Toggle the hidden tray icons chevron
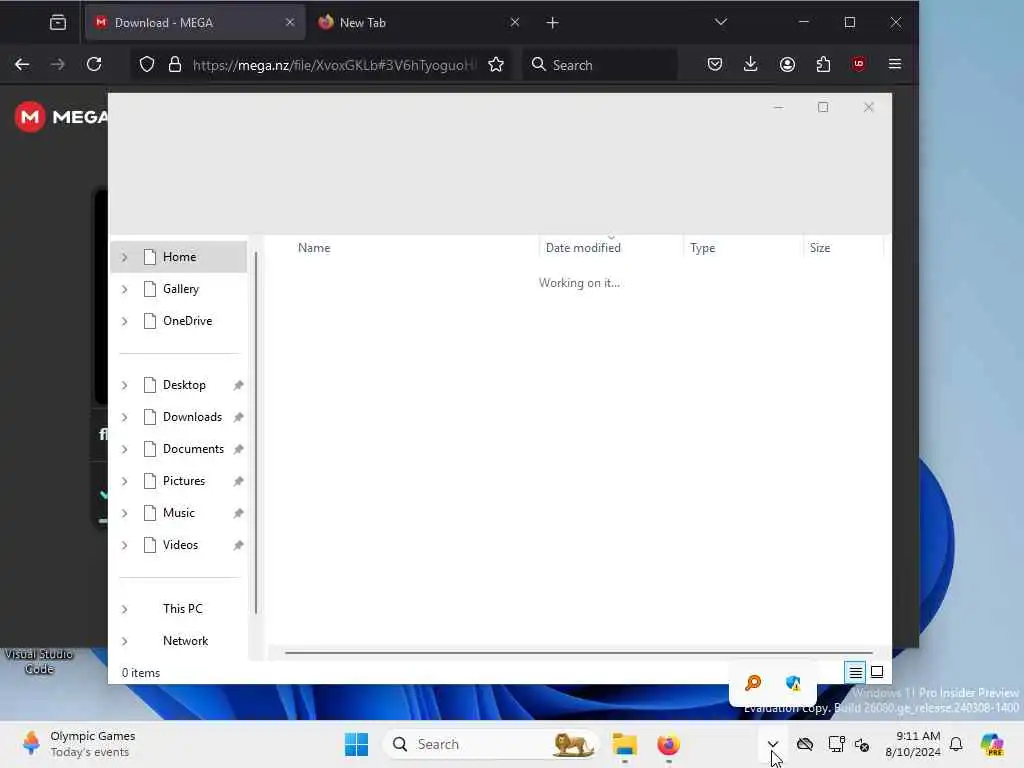This screenshot has height=768, width=1024. click(773, 744)
